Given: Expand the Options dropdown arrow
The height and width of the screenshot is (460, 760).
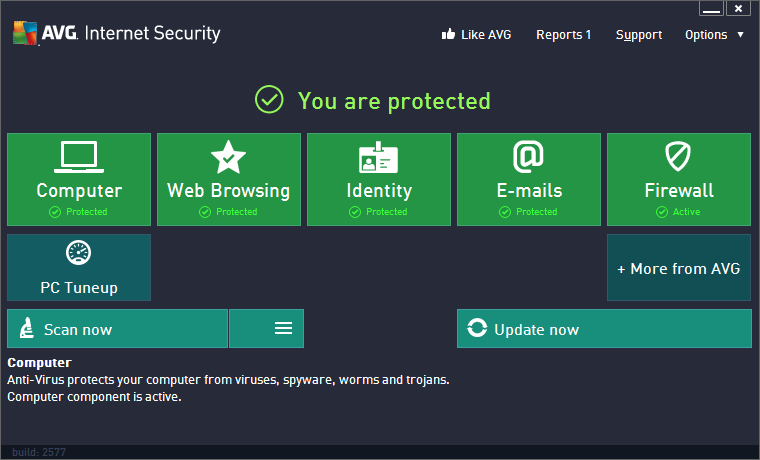Looking at the screenshot, I should 740,34.
